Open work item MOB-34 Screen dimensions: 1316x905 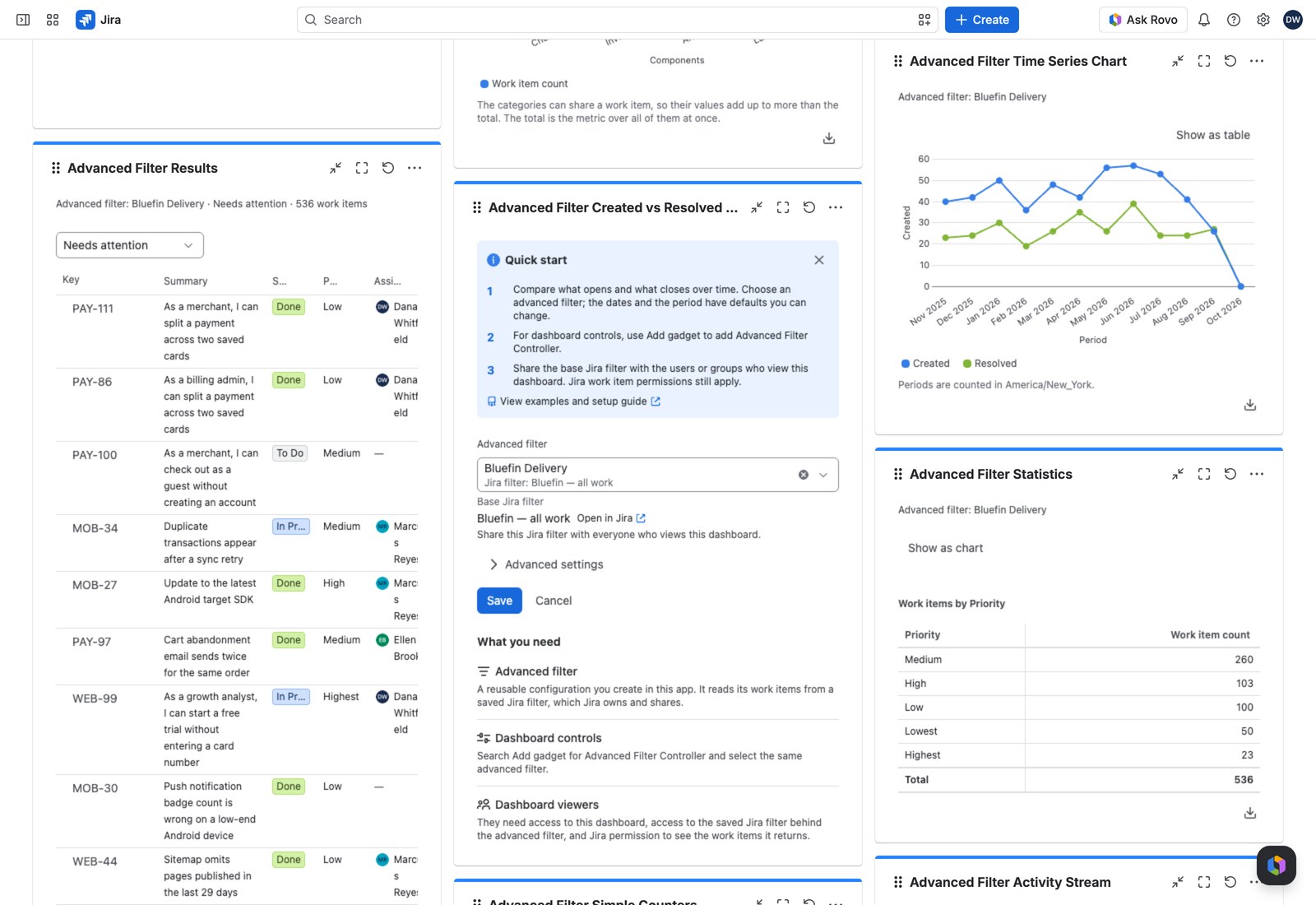point(95,528)
